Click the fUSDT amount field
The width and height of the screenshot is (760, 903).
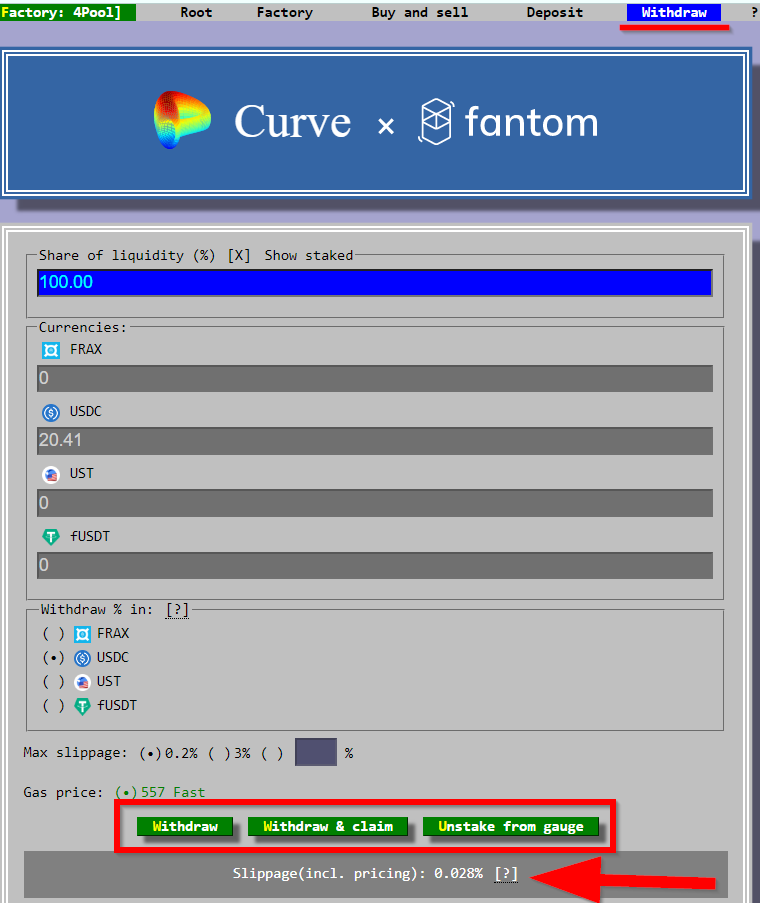coord(375,565)
